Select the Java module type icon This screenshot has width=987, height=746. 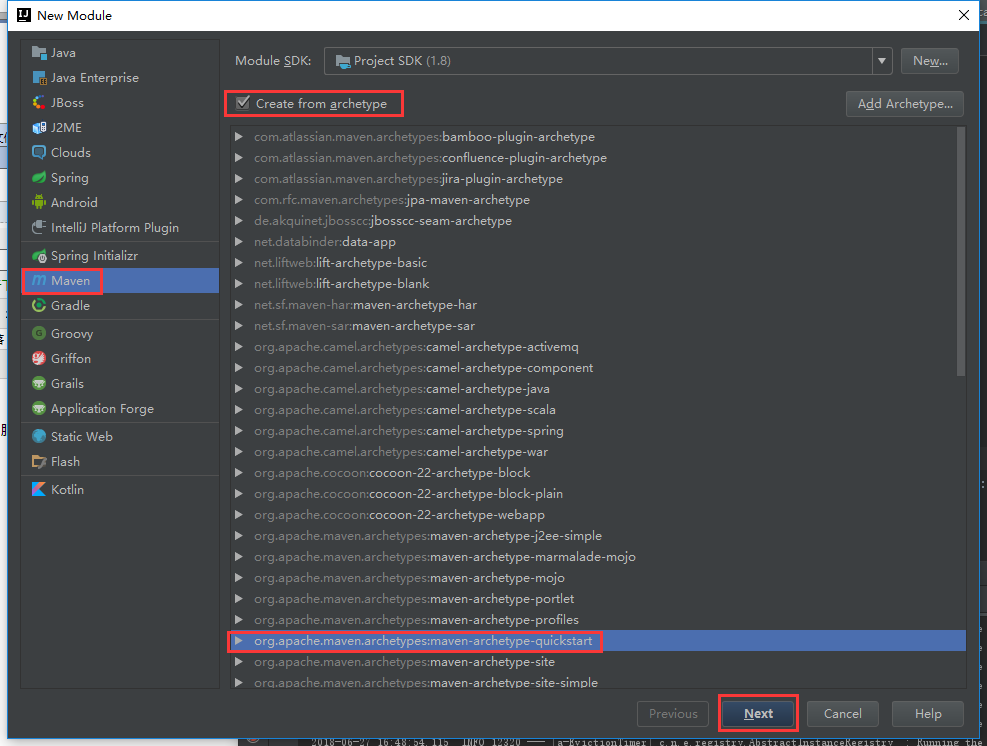(x=39, y=53)
